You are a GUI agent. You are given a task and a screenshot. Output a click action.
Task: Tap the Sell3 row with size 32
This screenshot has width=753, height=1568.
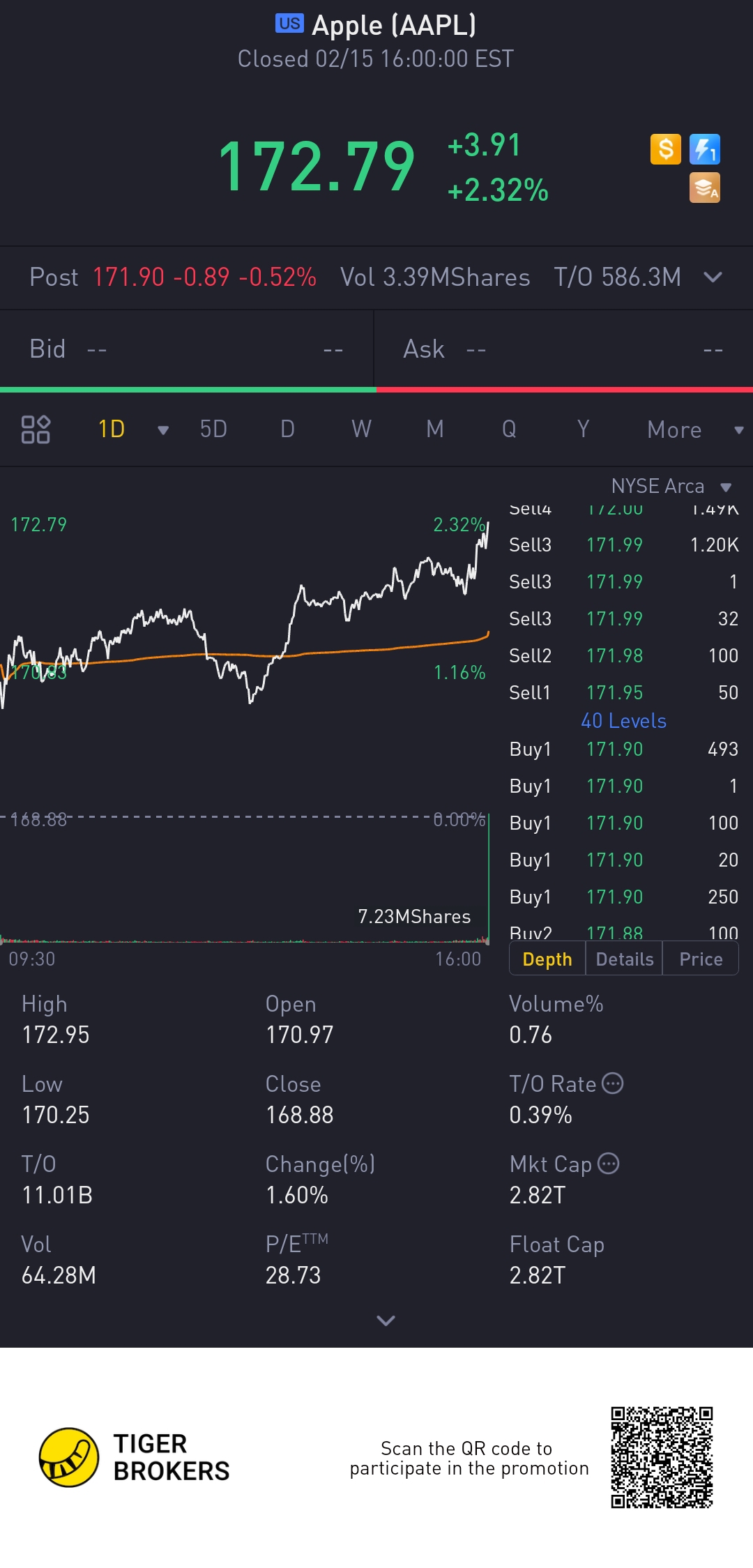pyautogui.click(x=623, y=618)
